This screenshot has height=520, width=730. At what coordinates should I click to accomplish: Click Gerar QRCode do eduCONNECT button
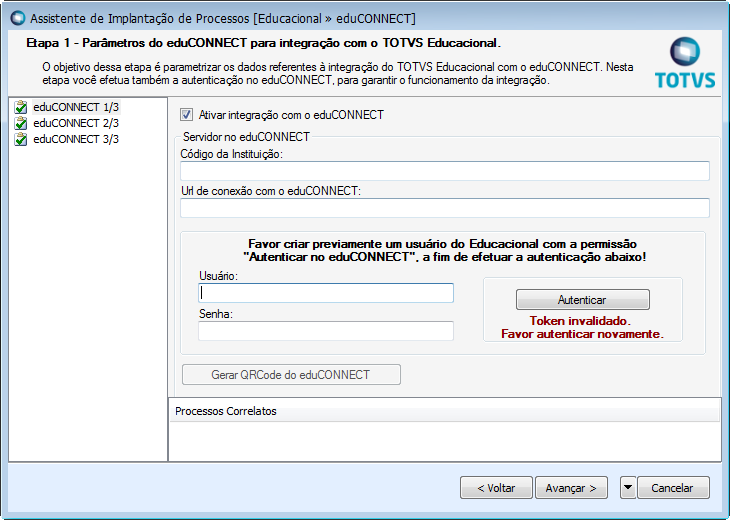(x=291, y=375)
